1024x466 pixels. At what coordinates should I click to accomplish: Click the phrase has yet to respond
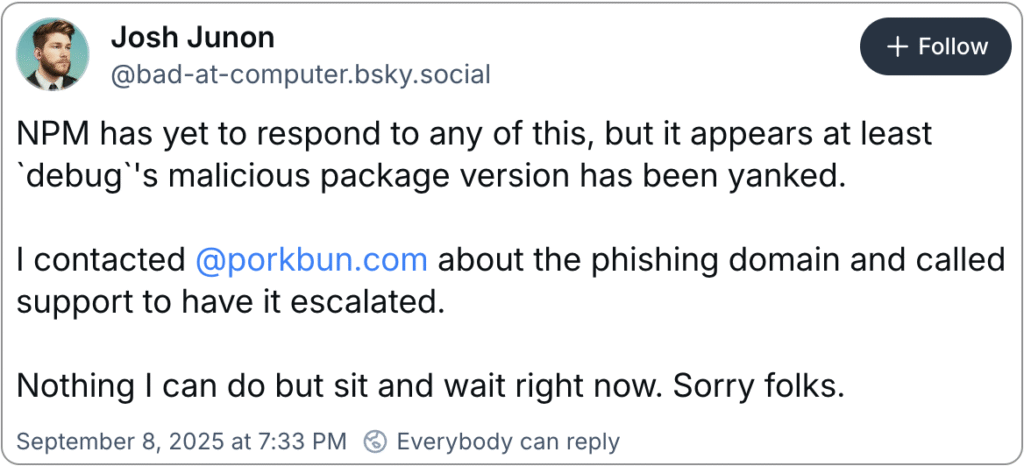click(228, 133)
